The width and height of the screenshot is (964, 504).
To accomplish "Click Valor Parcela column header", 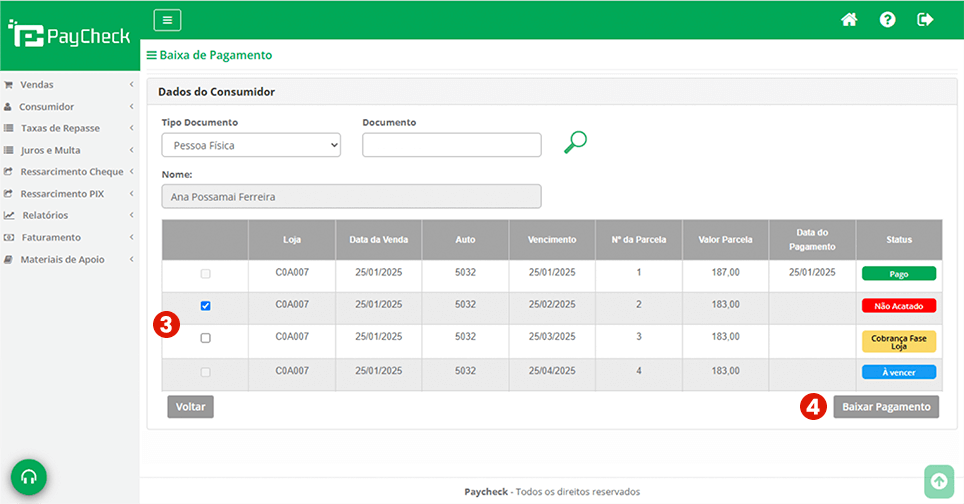I will click(x=725, y=240).
